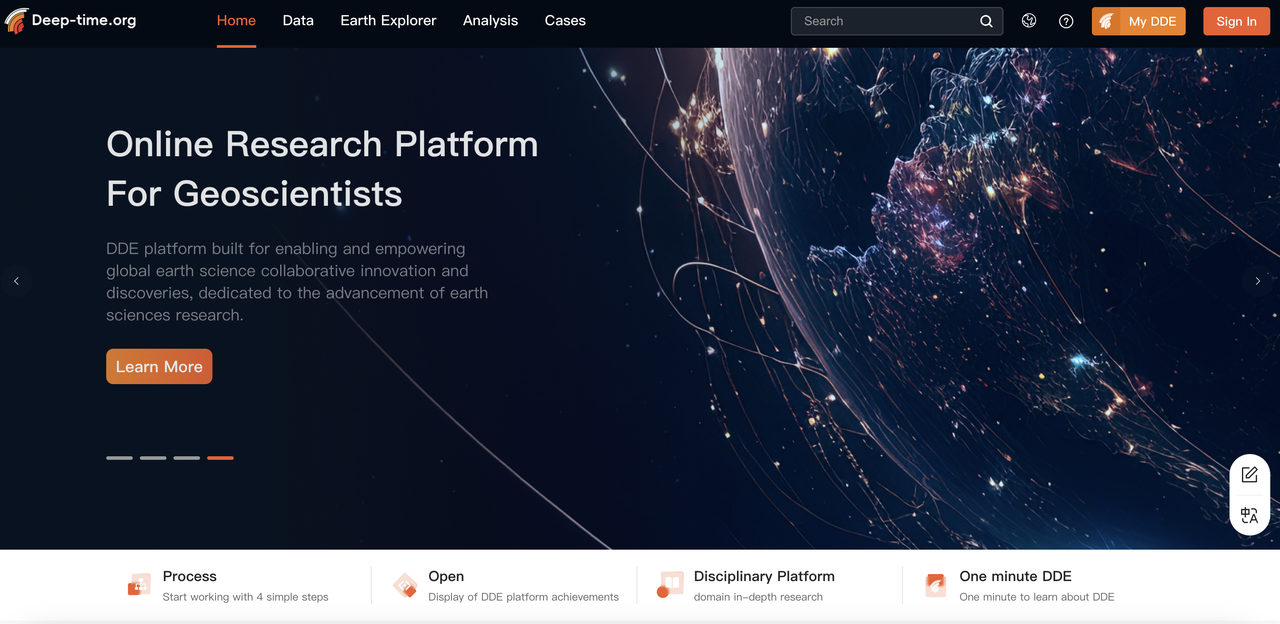Open the Open achievements link

pos(446,576)
